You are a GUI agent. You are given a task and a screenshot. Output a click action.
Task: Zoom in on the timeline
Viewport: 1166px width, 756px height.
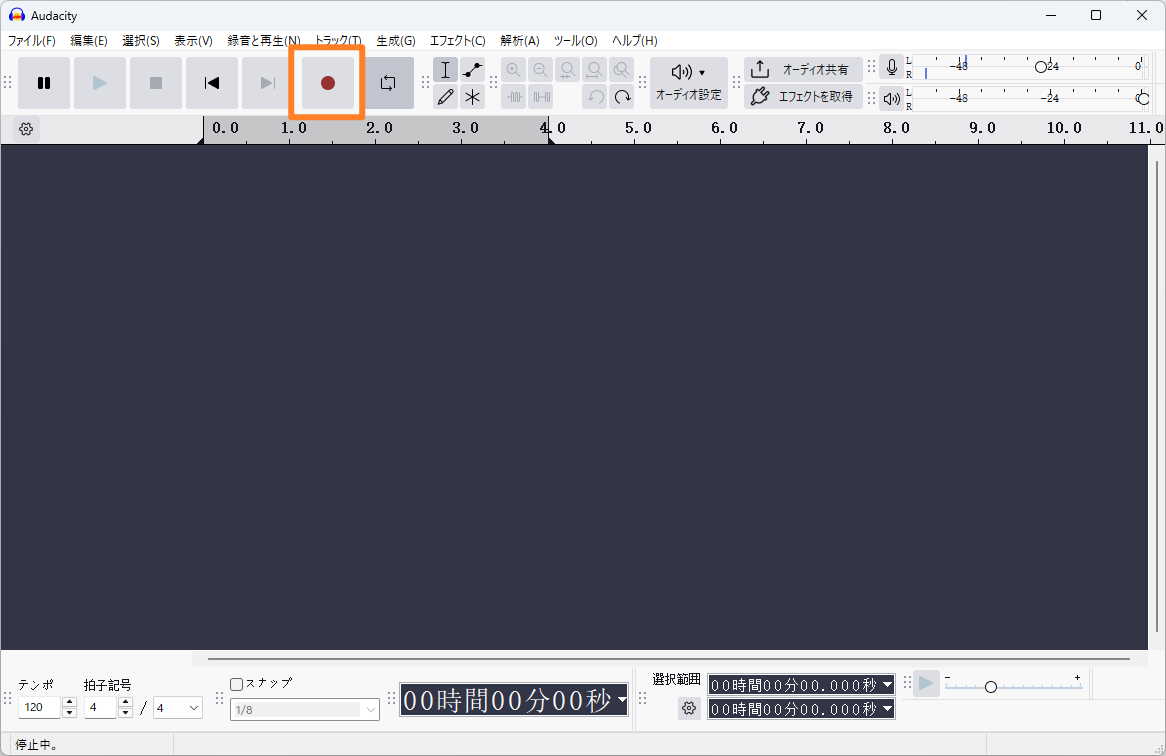click(513, 69)
